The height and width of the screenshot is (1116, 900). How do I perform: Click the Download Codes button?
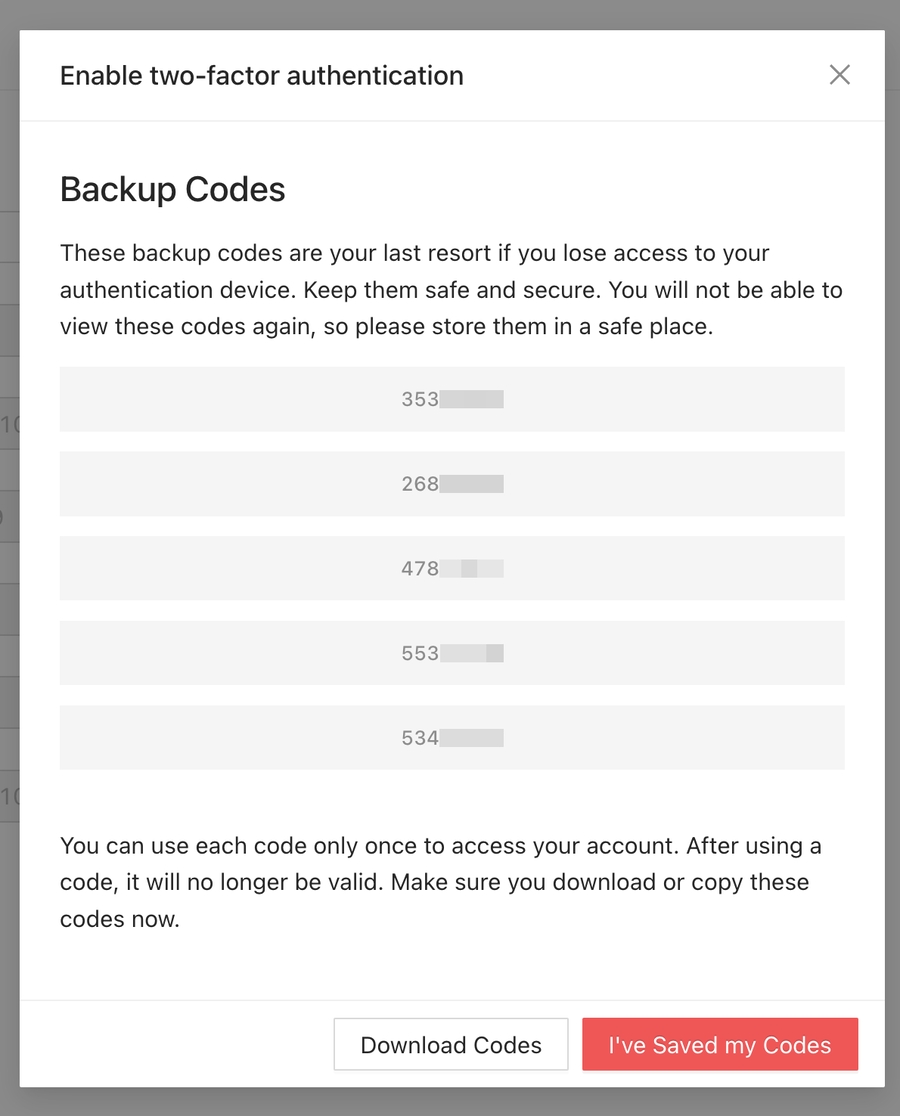(451, 1045)
